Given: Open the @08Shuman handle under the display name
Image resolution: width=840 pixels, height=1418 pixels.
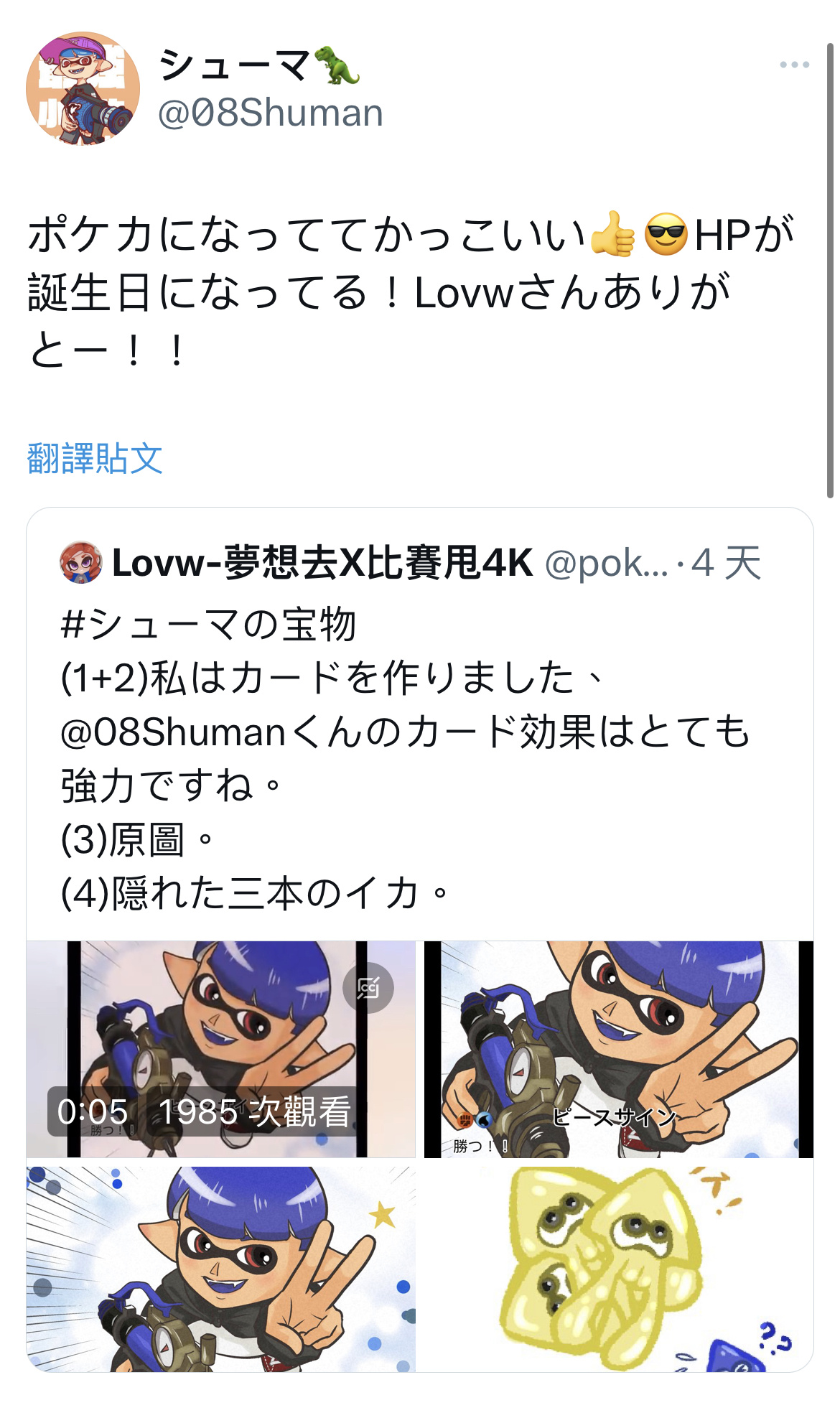Looking at the screenshot, I should click(x=271, y=113).
